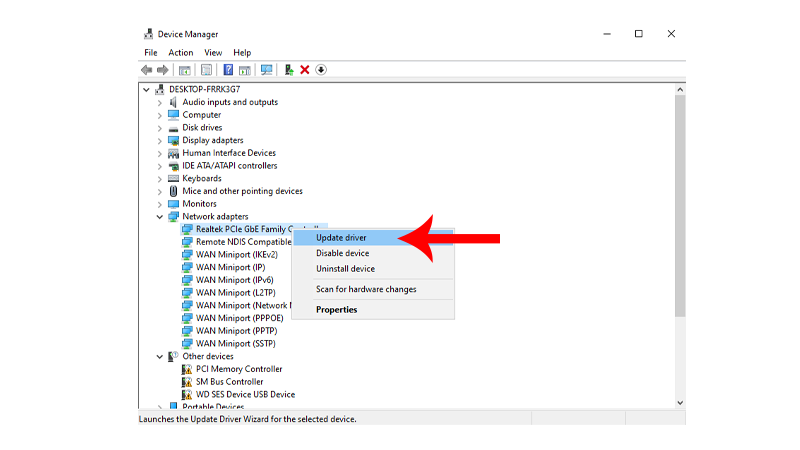This screenshot has width=800, height=450.
Task: Click Update device driver toolbar icon
Action: coord(289,70)
